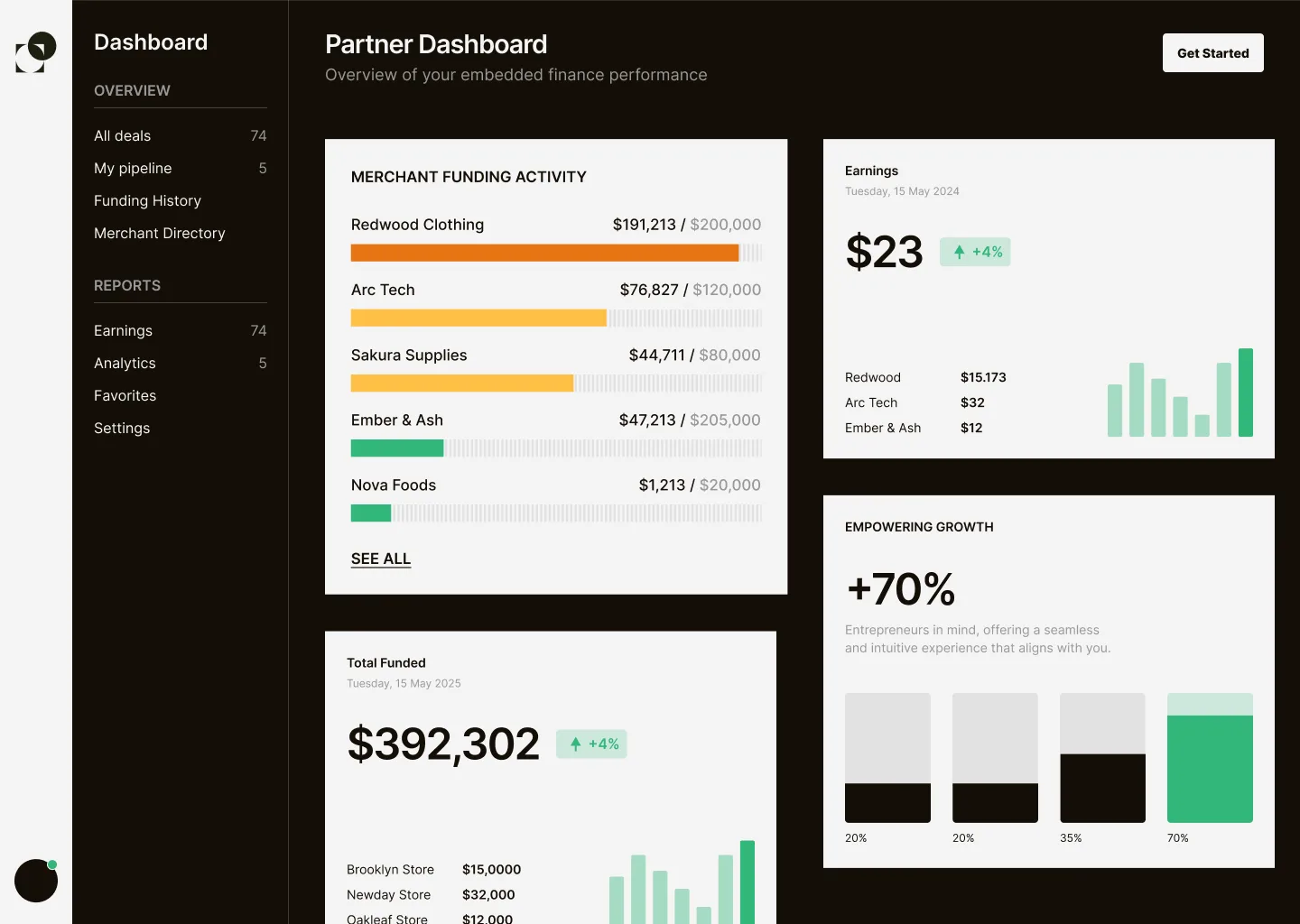Select the tallest dark green Earnings chart bar
This screenshot has width=1300, height=924.
point(1245,393)
